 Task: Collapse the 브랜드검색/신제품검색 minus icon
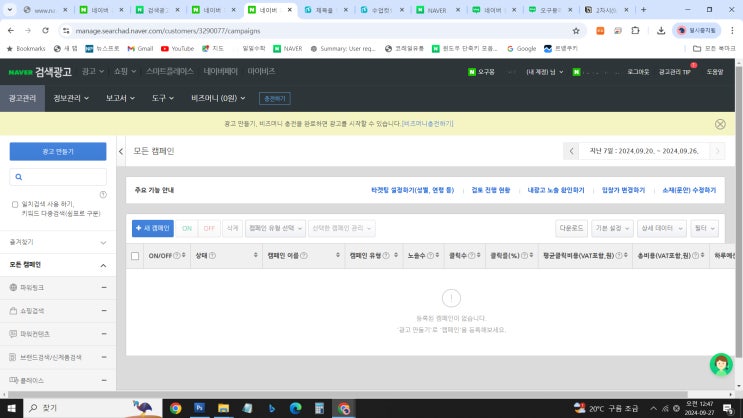pos(104,357)
